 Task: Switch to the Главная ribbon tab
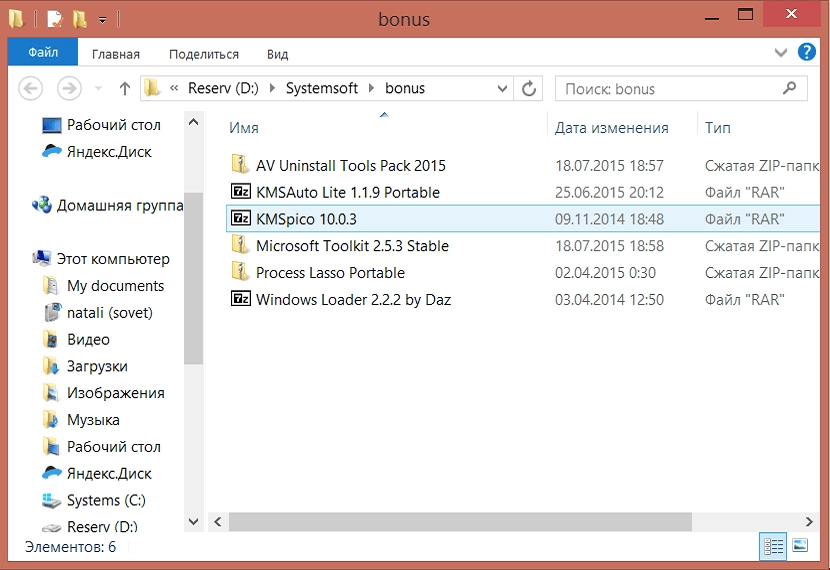(x=115, y=54)
